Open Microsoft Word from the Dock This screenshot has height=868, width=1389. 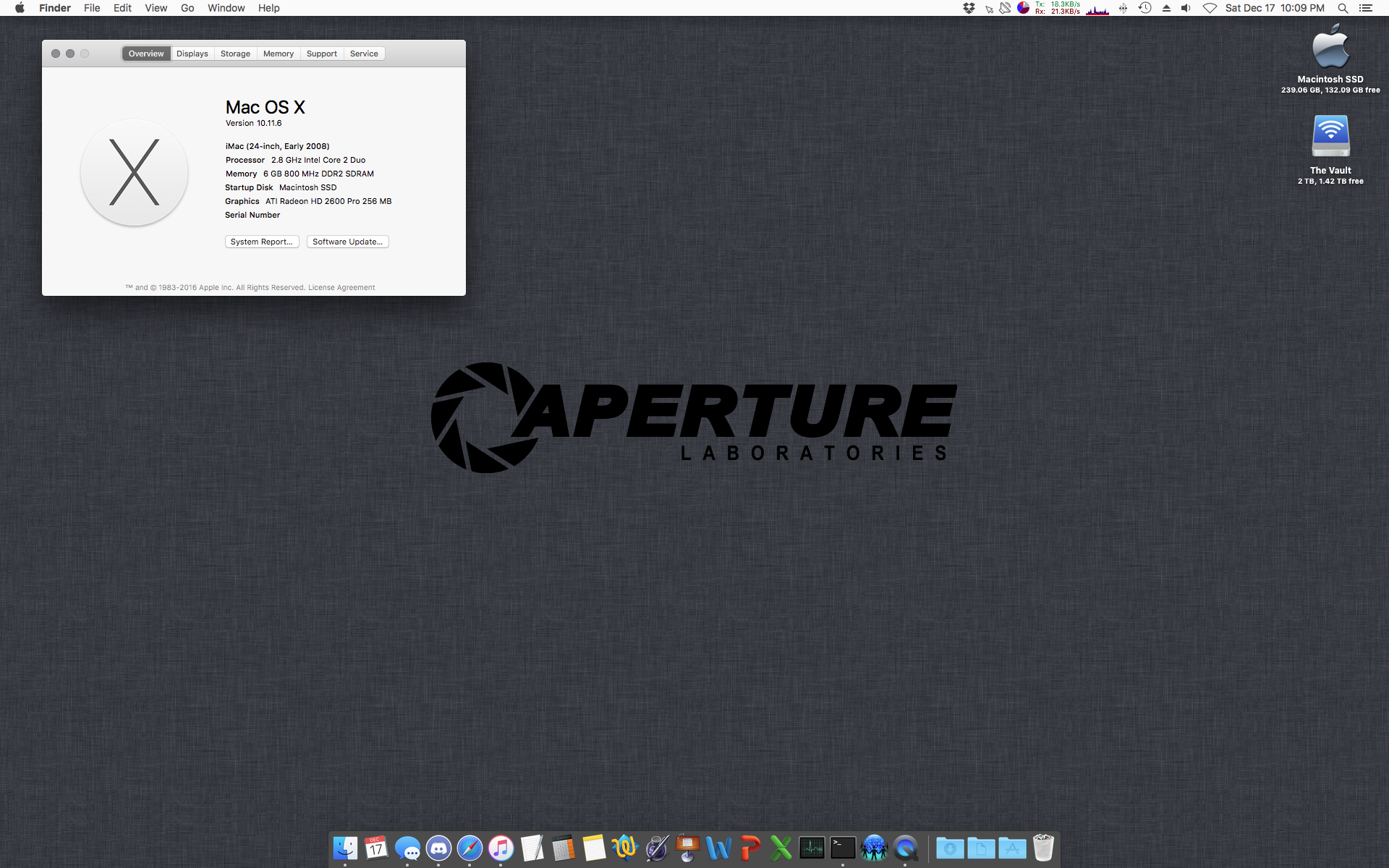[718, 848]
